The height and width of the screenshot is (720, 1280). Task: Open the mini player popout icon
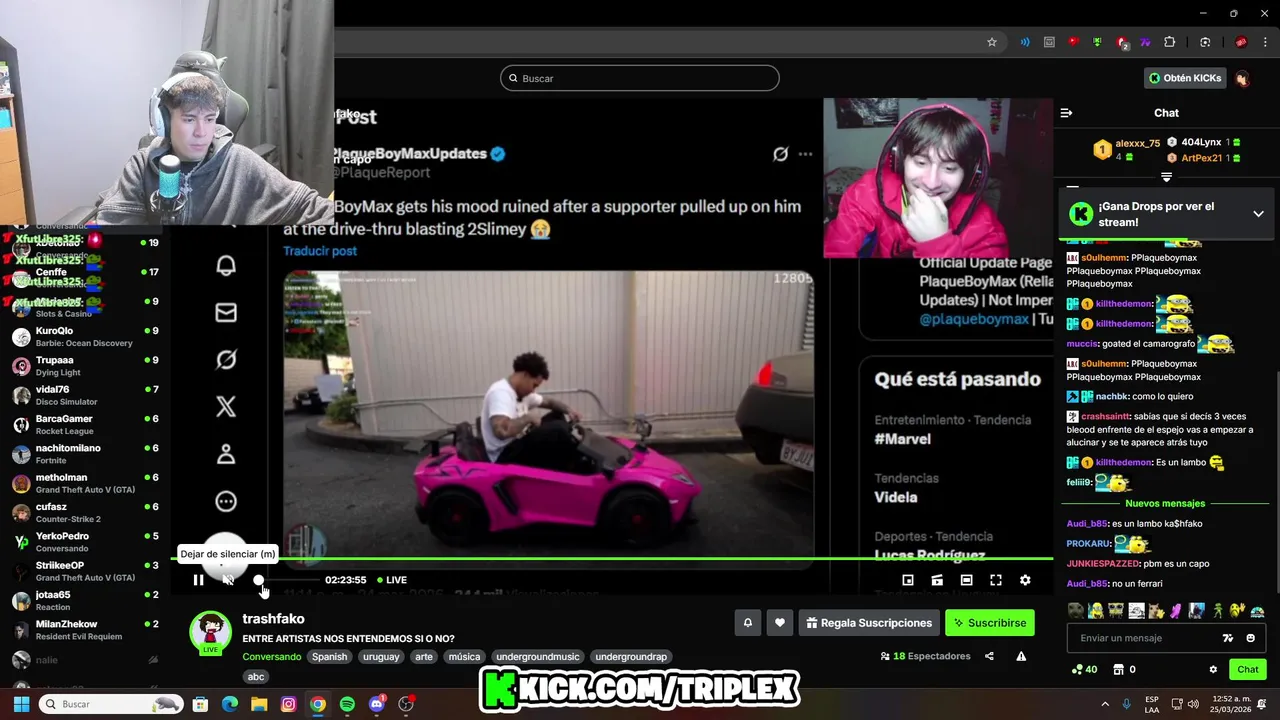(x=908, y=580)
